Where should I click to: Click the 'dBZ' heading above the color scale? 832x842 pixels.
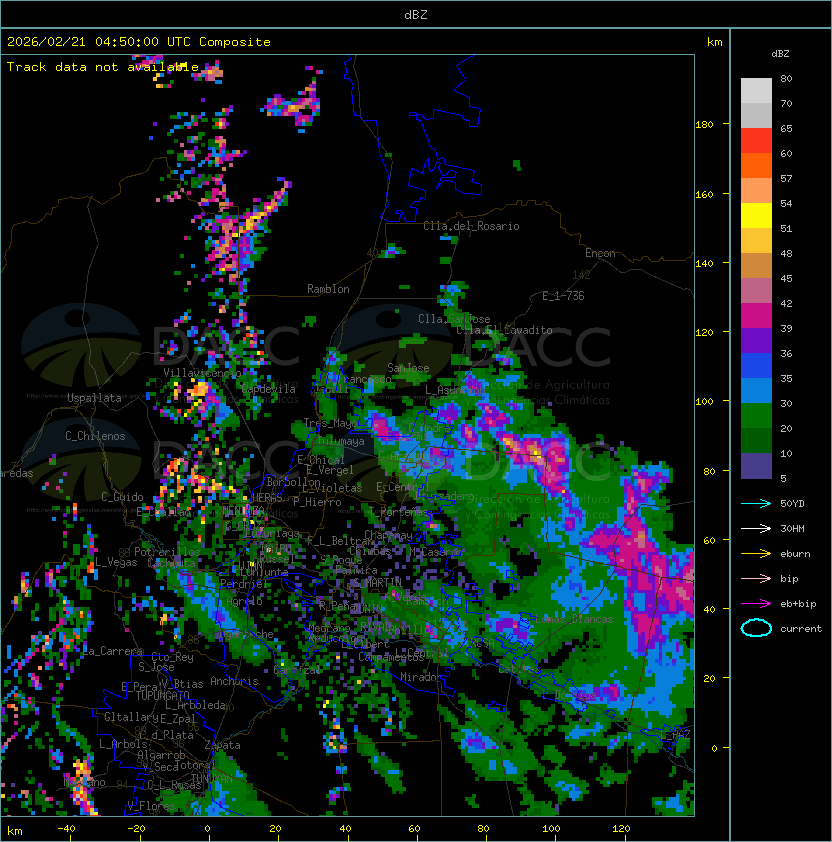(x=780, y=54)
